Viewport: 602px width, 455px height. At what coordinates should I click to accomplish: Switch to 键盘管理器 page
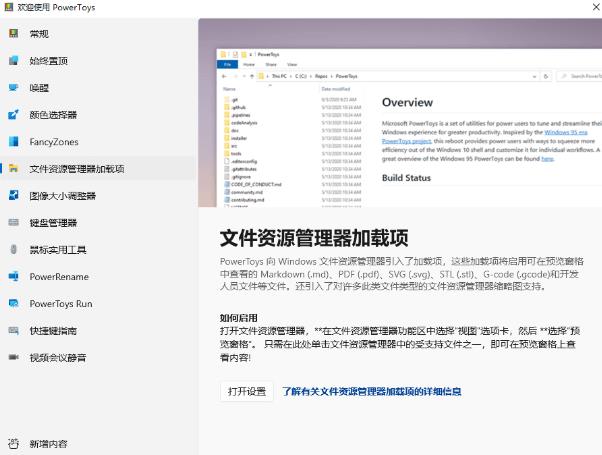(98, 223)
